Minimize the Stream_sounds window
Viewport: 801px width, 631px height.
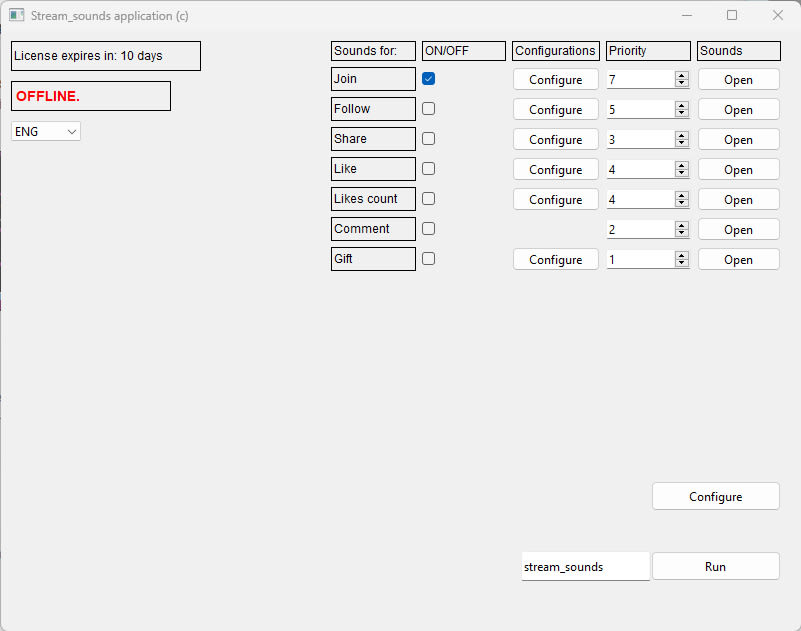click(x=687, y=15)
